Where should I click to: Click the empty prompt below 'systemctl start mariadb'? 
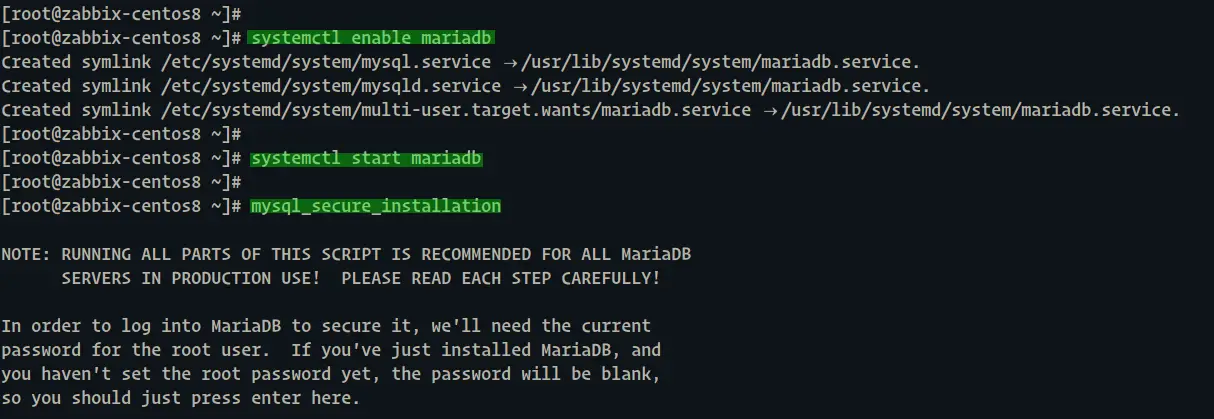(121, 182)
